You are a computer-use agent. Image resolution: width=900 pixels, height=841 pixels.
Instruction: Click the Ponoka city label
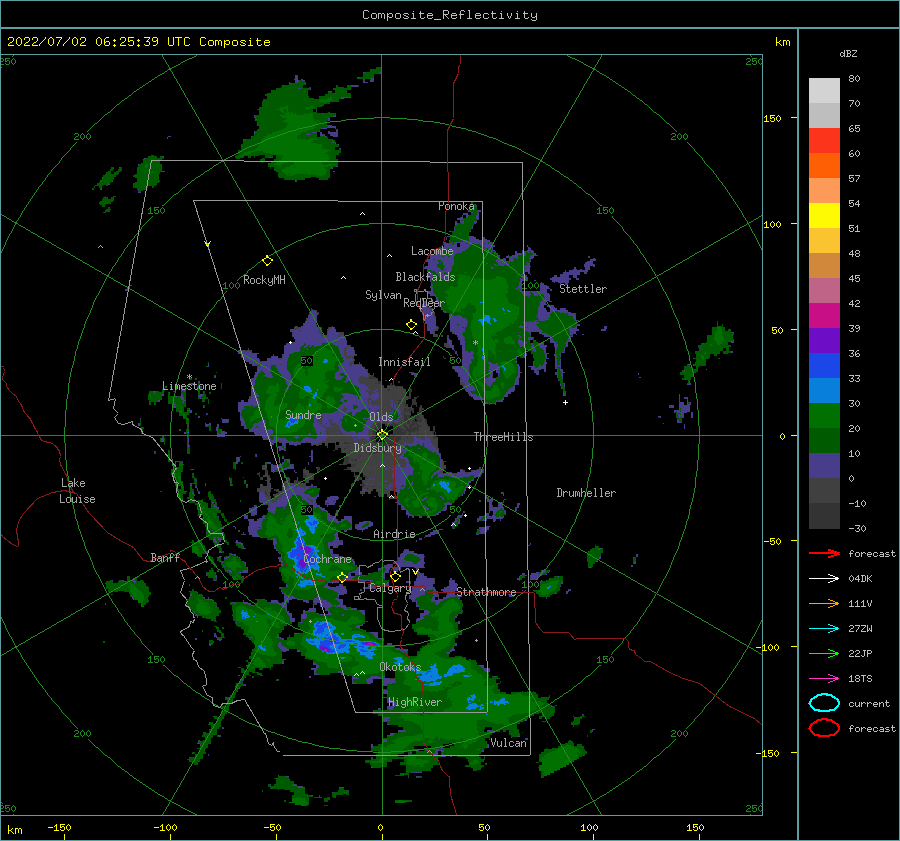(457, 206)
